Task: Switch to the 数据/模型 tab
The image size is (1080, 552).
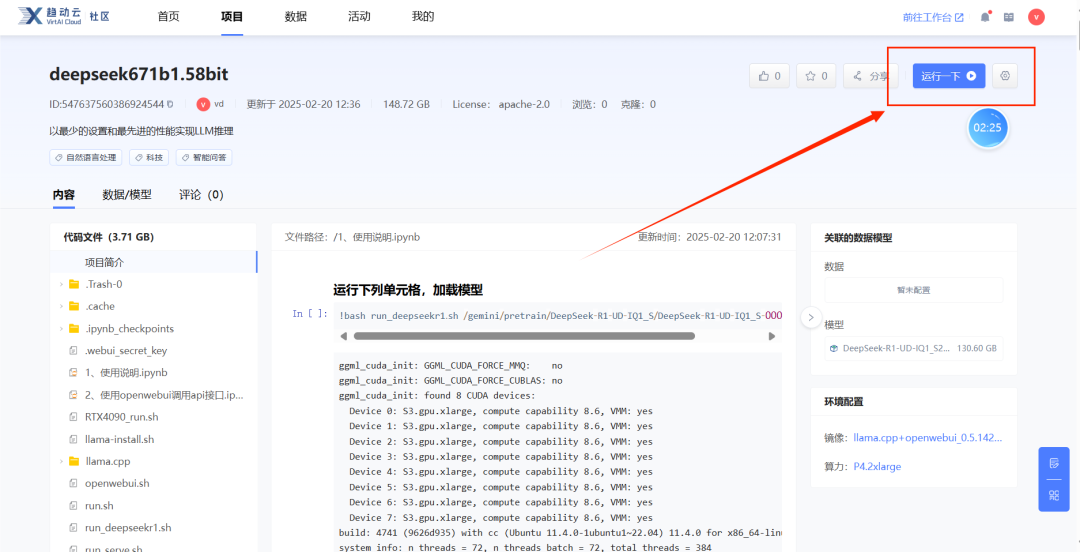Action: click(x=127, y=195)
